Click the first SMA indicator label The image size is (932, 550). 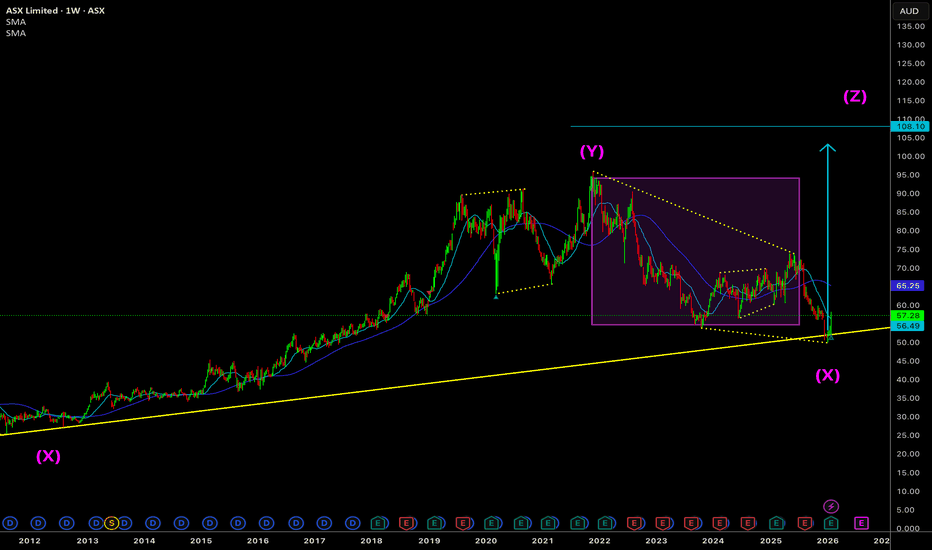click(x=15, y=22)
